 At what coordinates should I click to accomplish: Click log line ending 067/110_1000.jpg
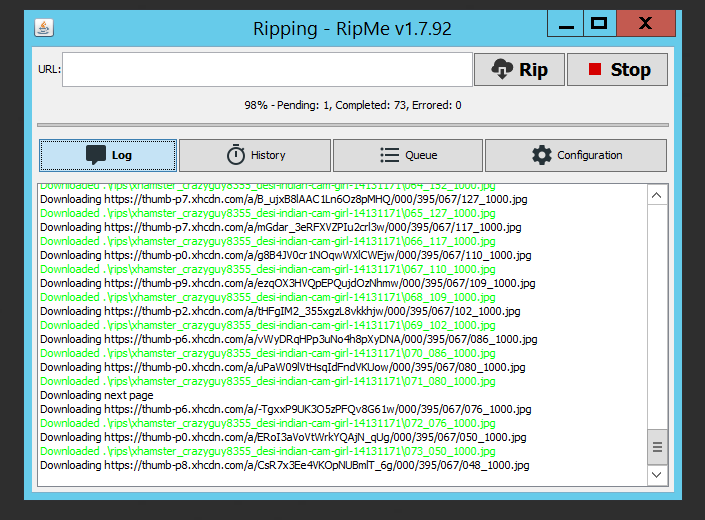coord(286,255)
